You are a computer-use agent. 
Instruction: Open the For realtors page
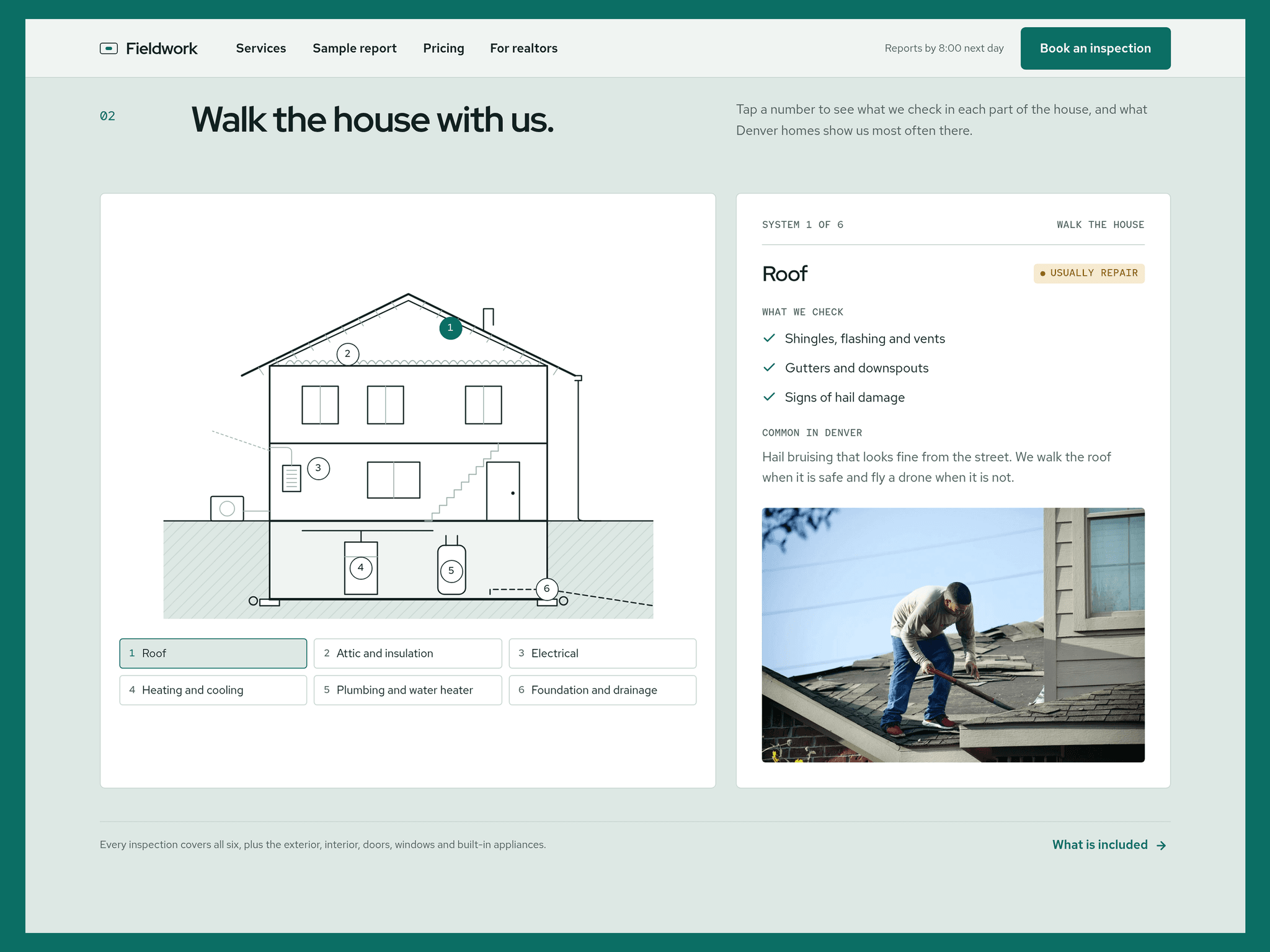tap(523, 48)
